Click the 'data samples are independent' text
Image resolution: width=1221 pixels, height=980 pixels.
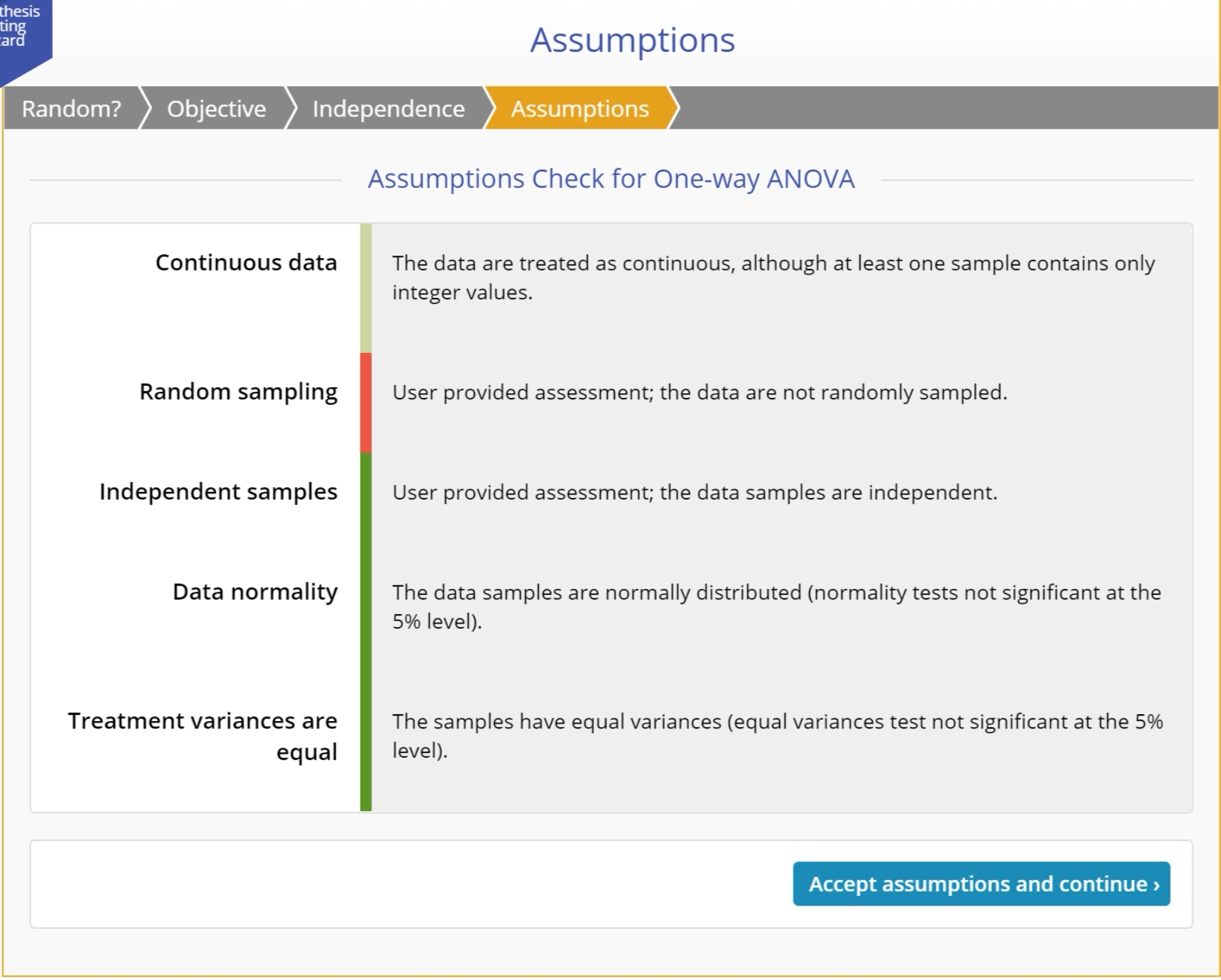click(694, 492)
